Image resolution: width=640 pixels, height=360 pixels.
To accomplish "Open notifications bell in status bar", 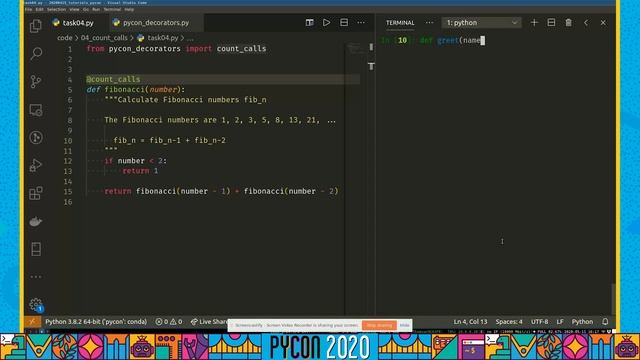I will tap(605, 322).
